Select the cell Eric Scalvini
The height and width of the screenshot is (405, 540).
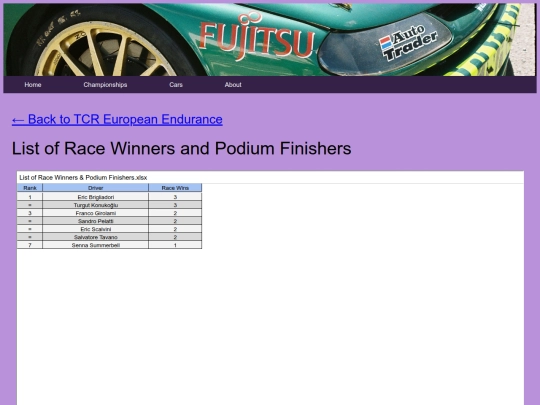click(96, 229)
